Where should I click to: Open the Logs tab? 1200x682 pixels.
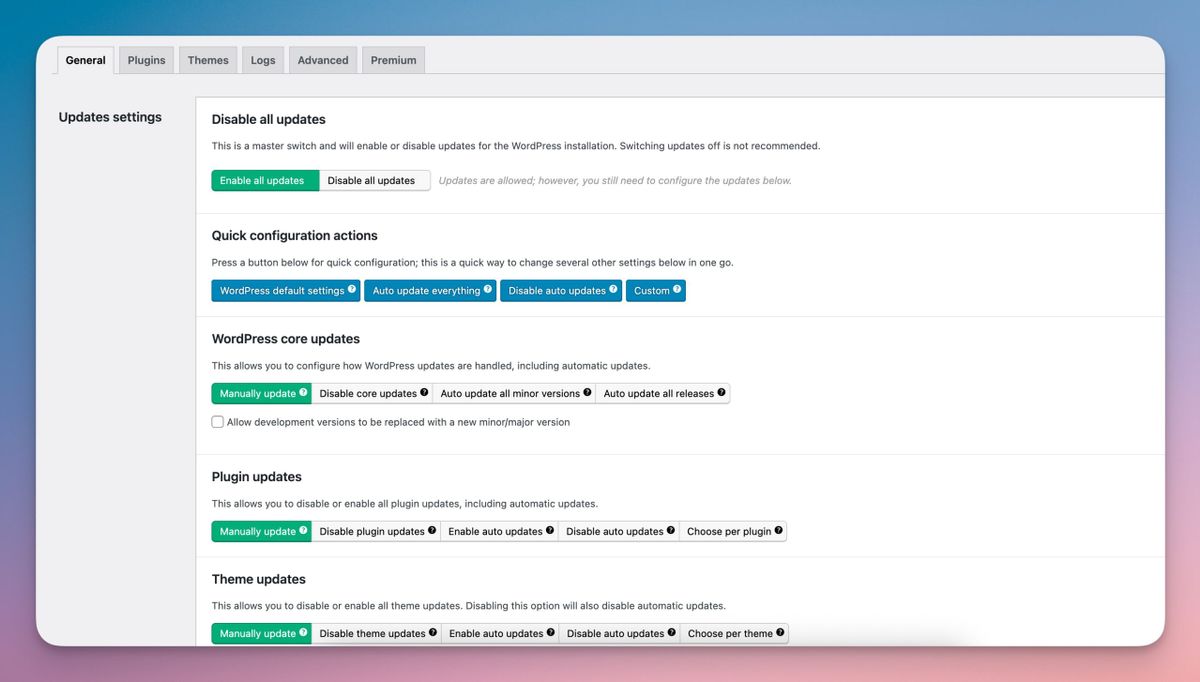pos(263,60)
